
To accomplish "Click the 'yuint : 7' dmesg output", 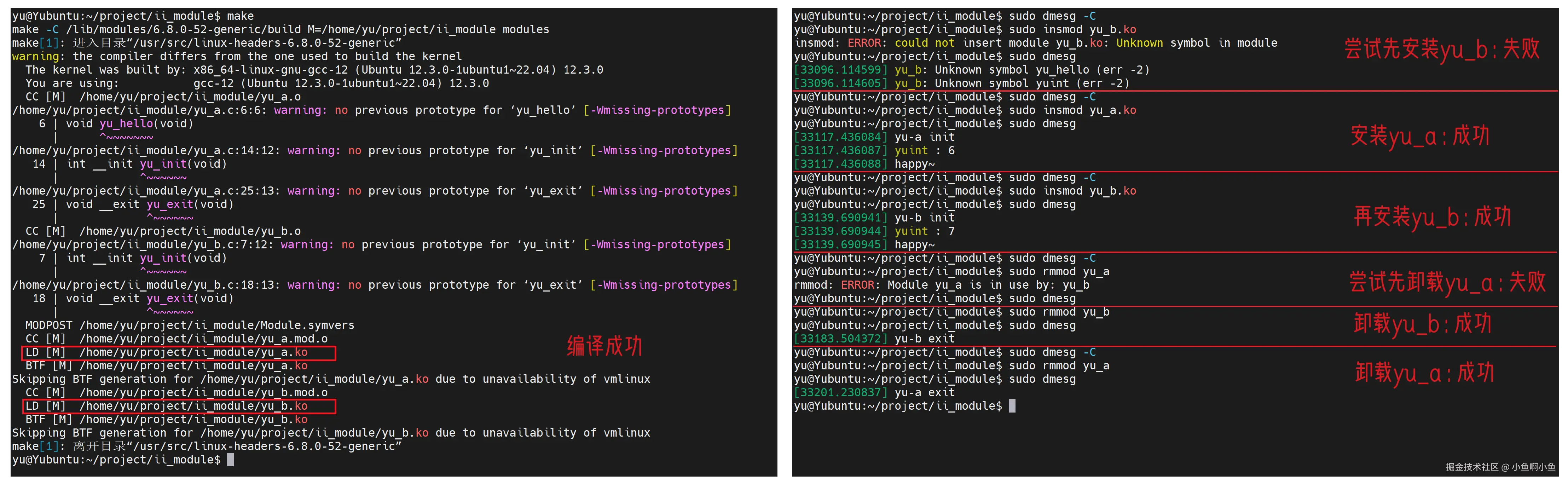I will [924, 231].
